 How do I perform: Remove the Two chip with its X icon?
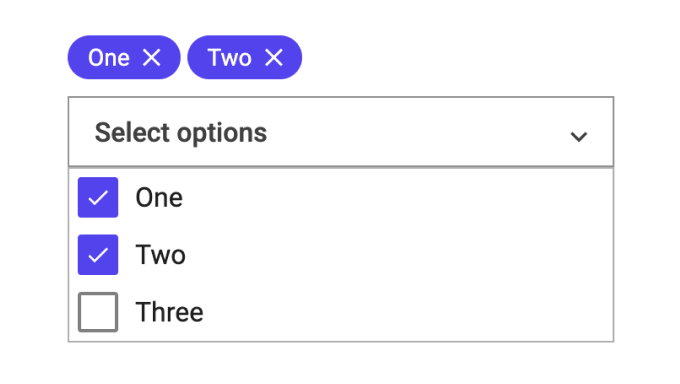click(x=274, y=57)
